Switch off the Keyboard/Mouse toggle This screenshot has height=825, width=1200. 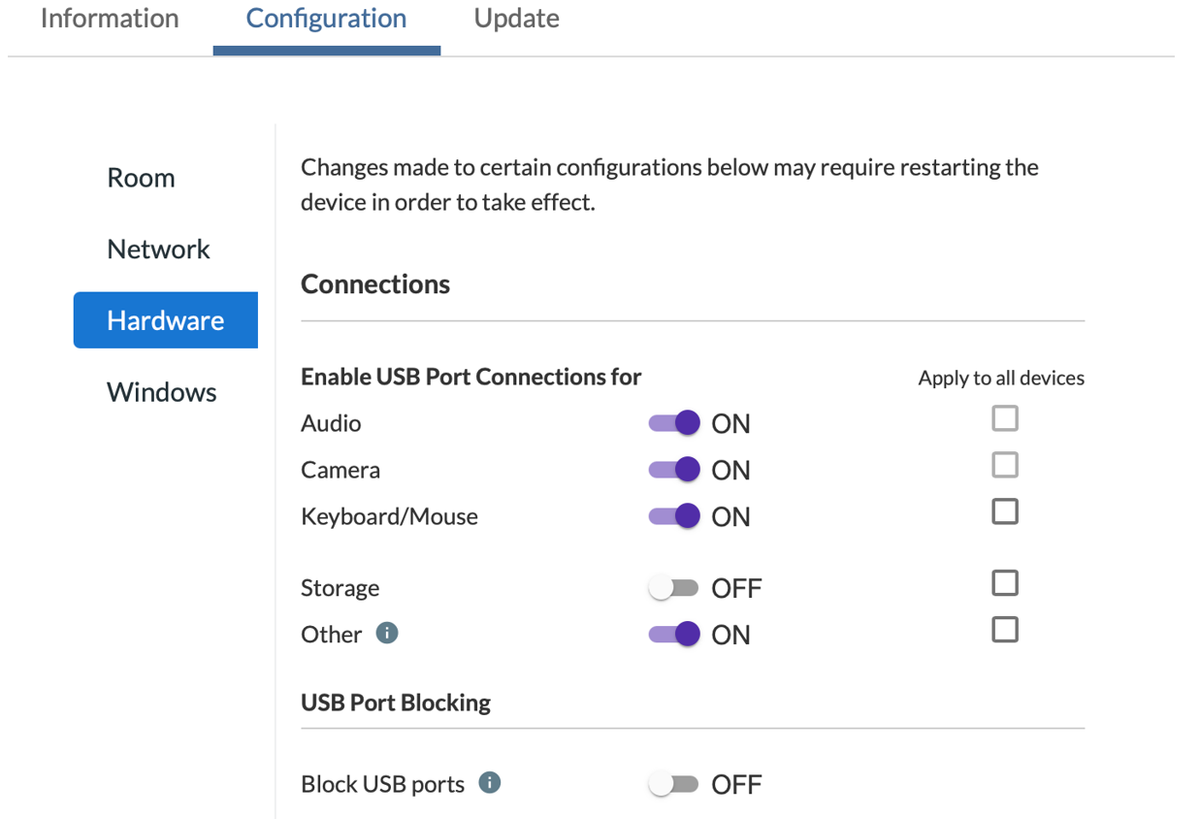[x=674, y=516]
